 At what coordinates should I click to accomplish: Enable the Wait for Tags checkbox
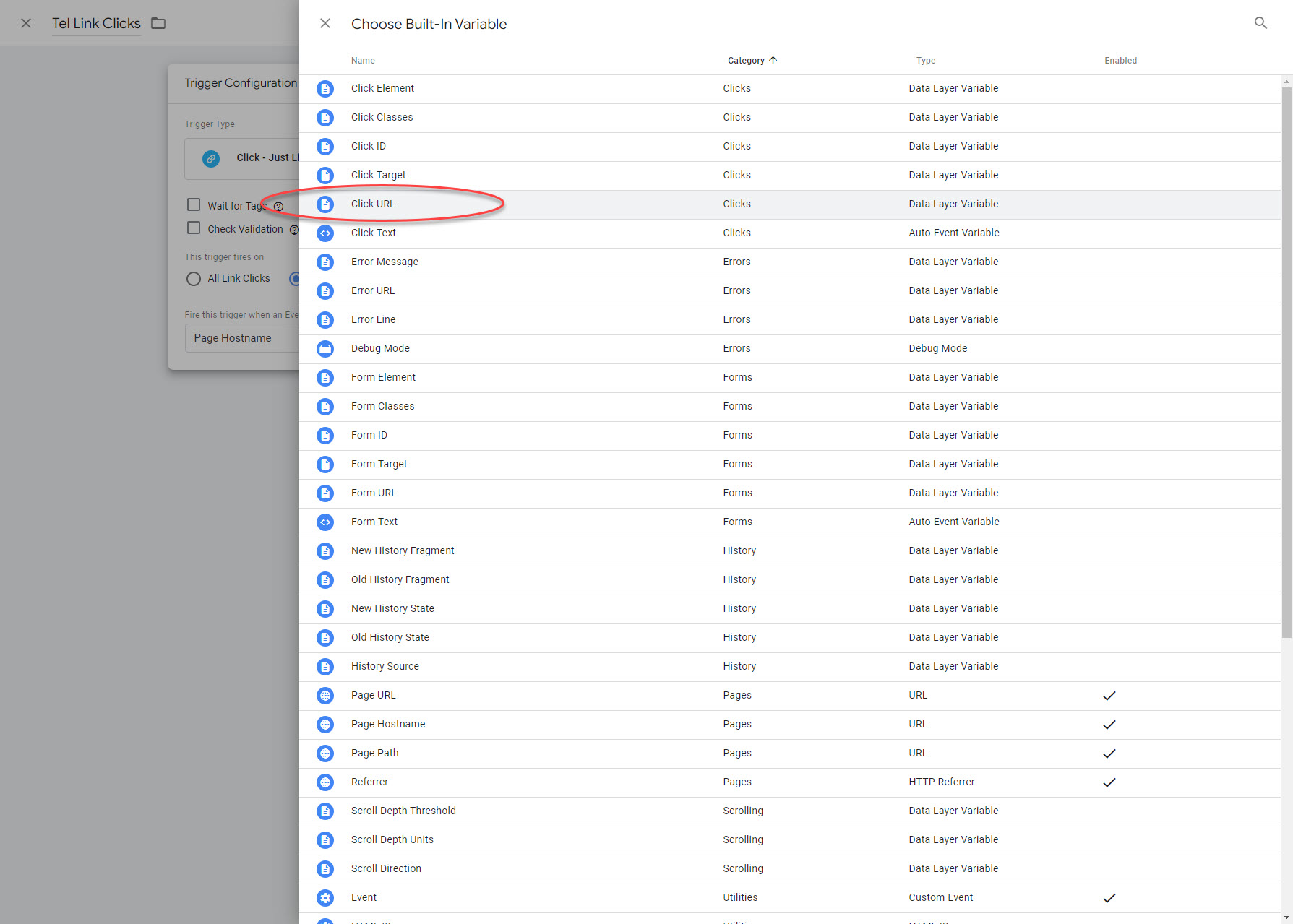coord(194,205)
